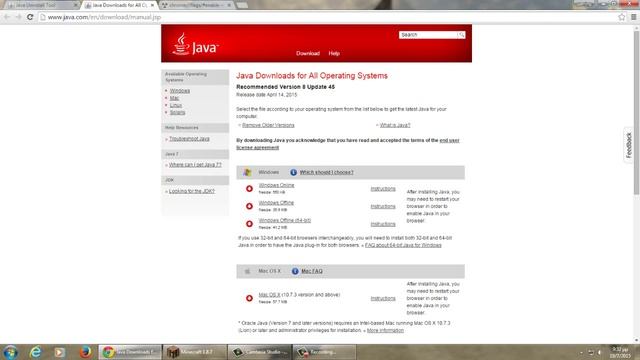Click blue info icon next to Which should I choose
This screenshot has width=640, height=360.
(293, 172)
